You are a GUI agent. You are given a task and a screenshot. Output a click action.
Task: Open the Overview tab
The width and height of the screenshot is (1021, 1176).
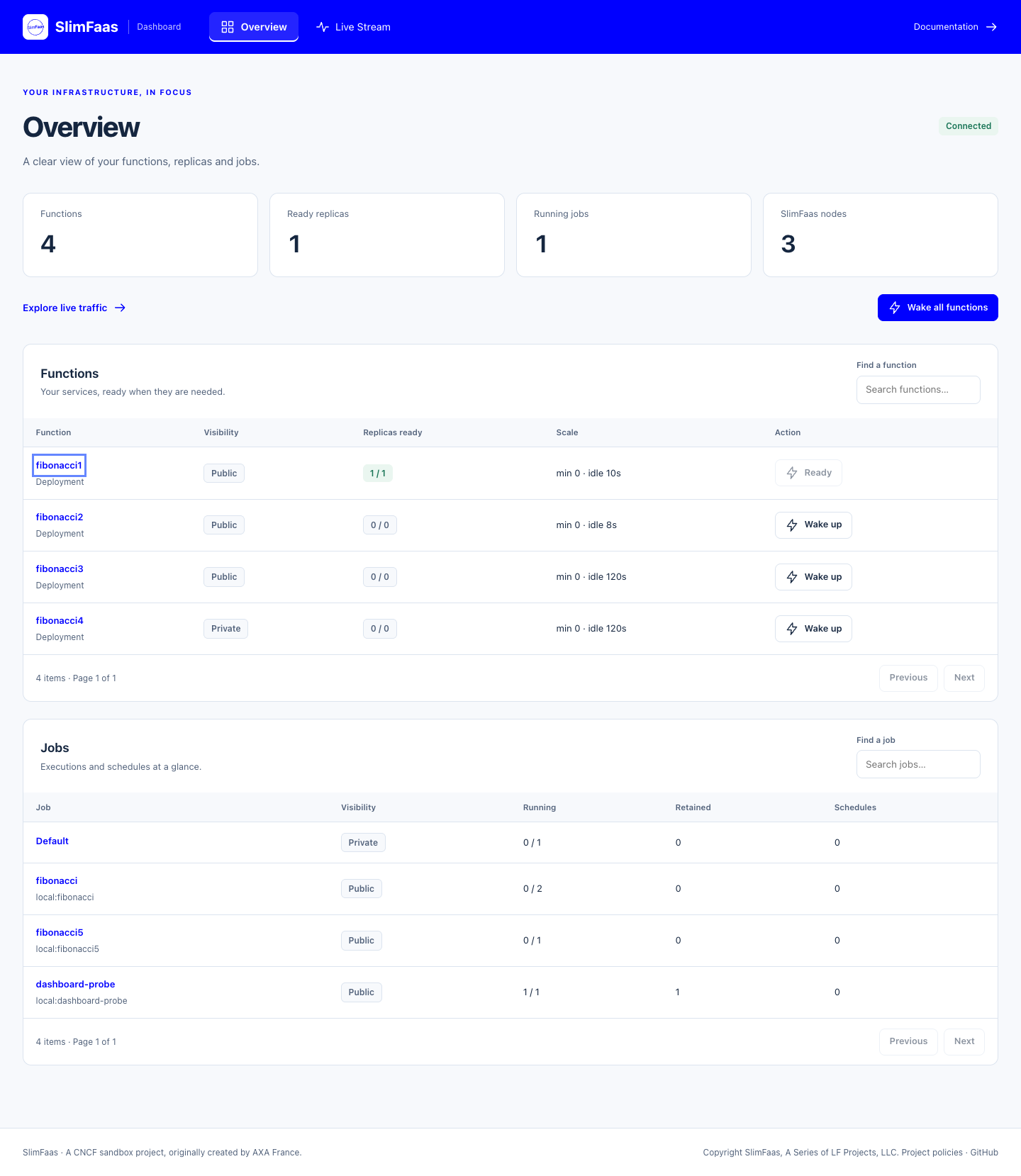click(254, 27)
